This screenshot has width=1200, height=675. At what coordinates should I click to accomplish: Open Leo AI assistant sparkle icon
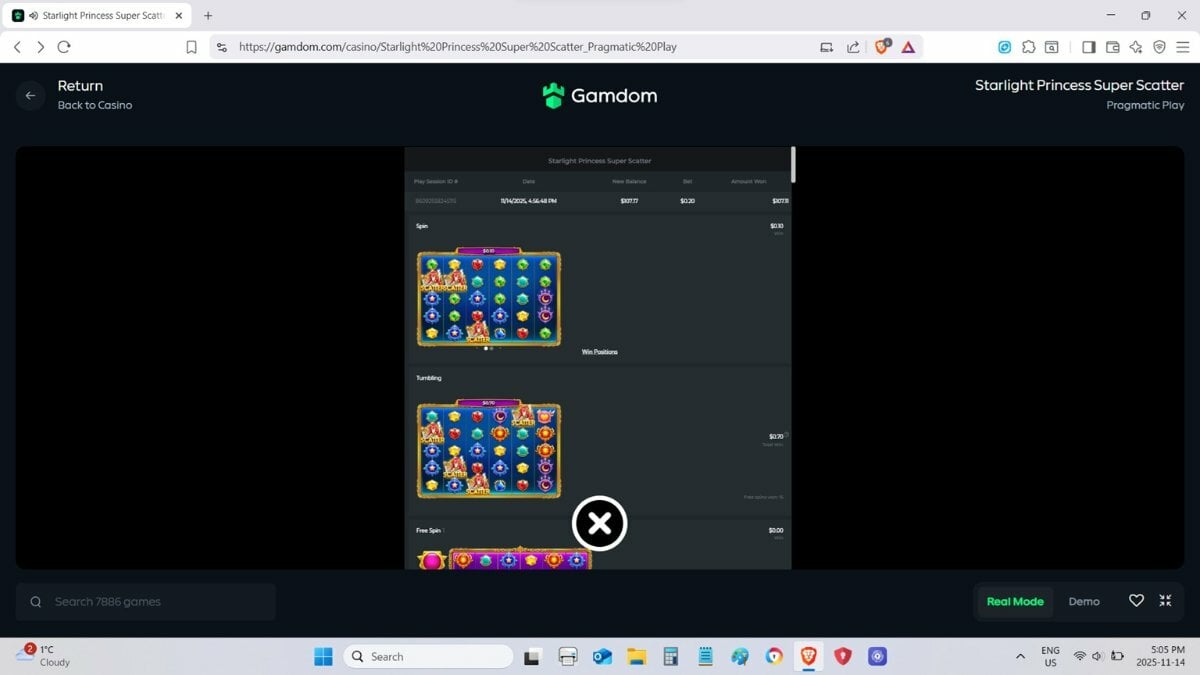pyautogui.click(x=1136, y=47)
